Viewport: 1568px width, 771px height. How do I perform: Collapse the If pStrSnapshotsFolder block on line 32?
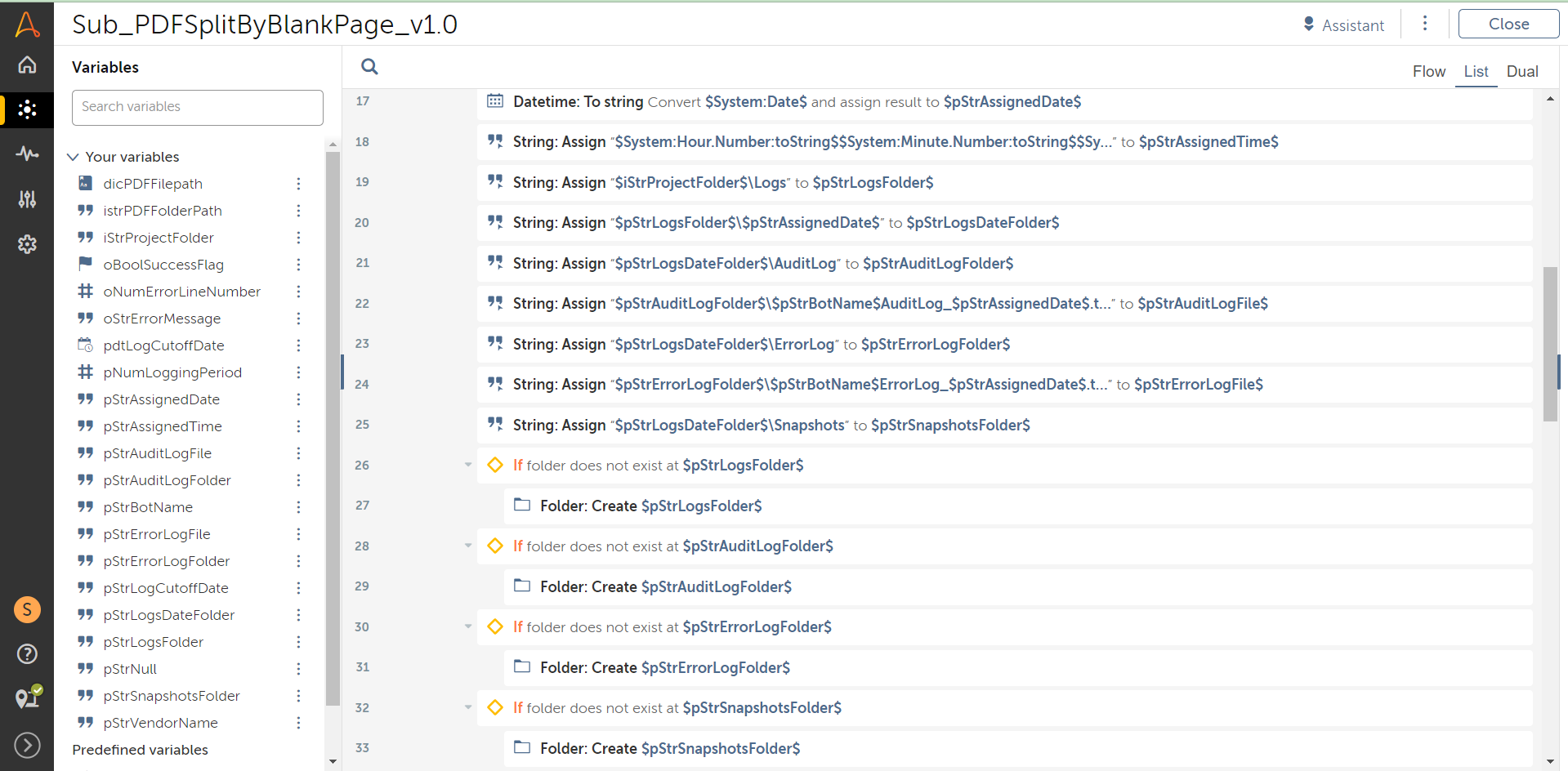point(468,707)
